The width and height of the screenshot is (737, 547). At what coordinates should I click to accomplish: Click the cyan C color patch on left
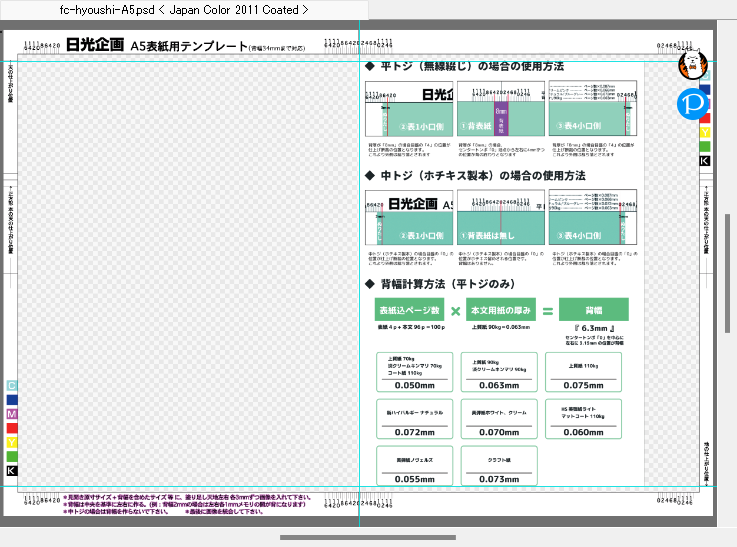[12, 386]
